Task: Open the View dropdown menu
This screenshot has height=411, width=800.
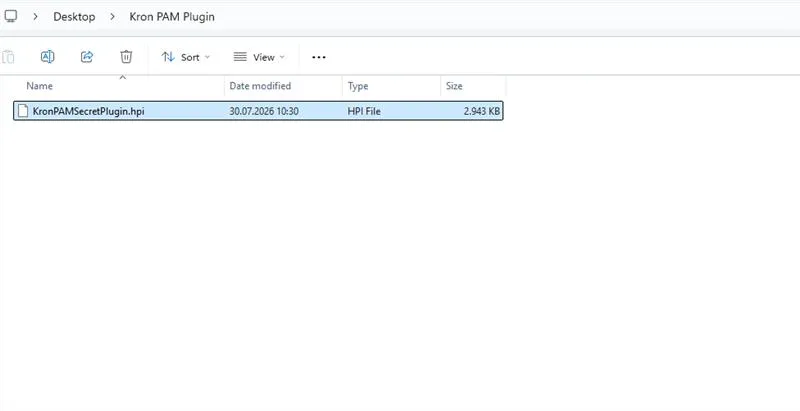Action: pyautogui.click(x=259, y=57)
